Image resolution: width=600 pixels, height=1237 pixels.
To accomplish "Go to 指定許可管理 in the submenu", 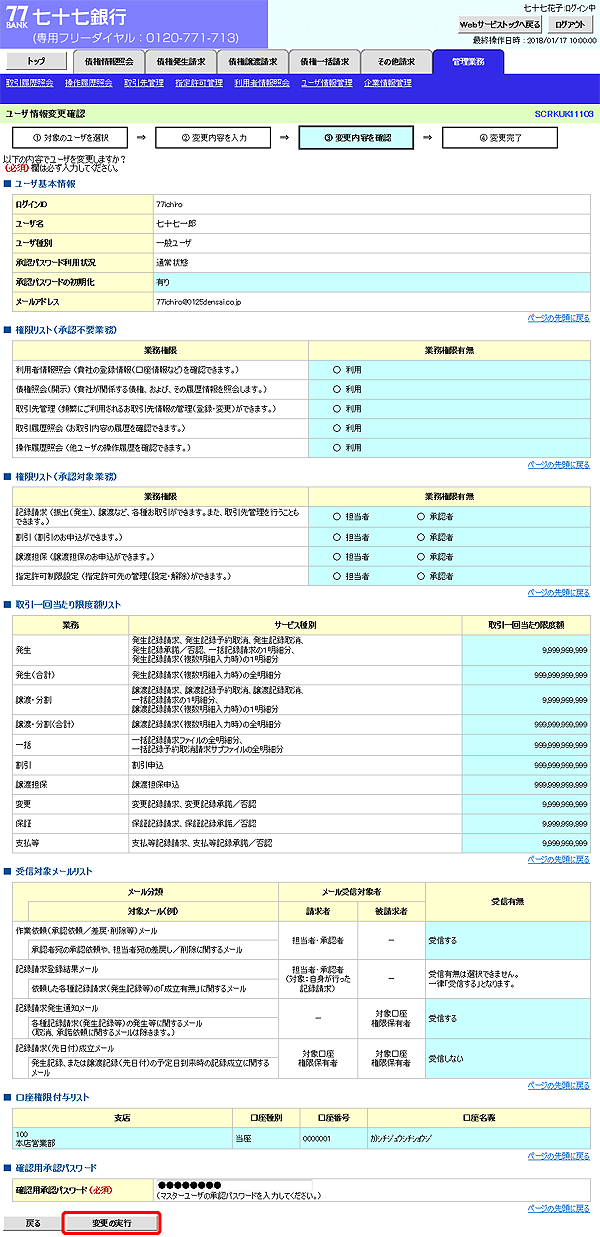I will (199, 83).
